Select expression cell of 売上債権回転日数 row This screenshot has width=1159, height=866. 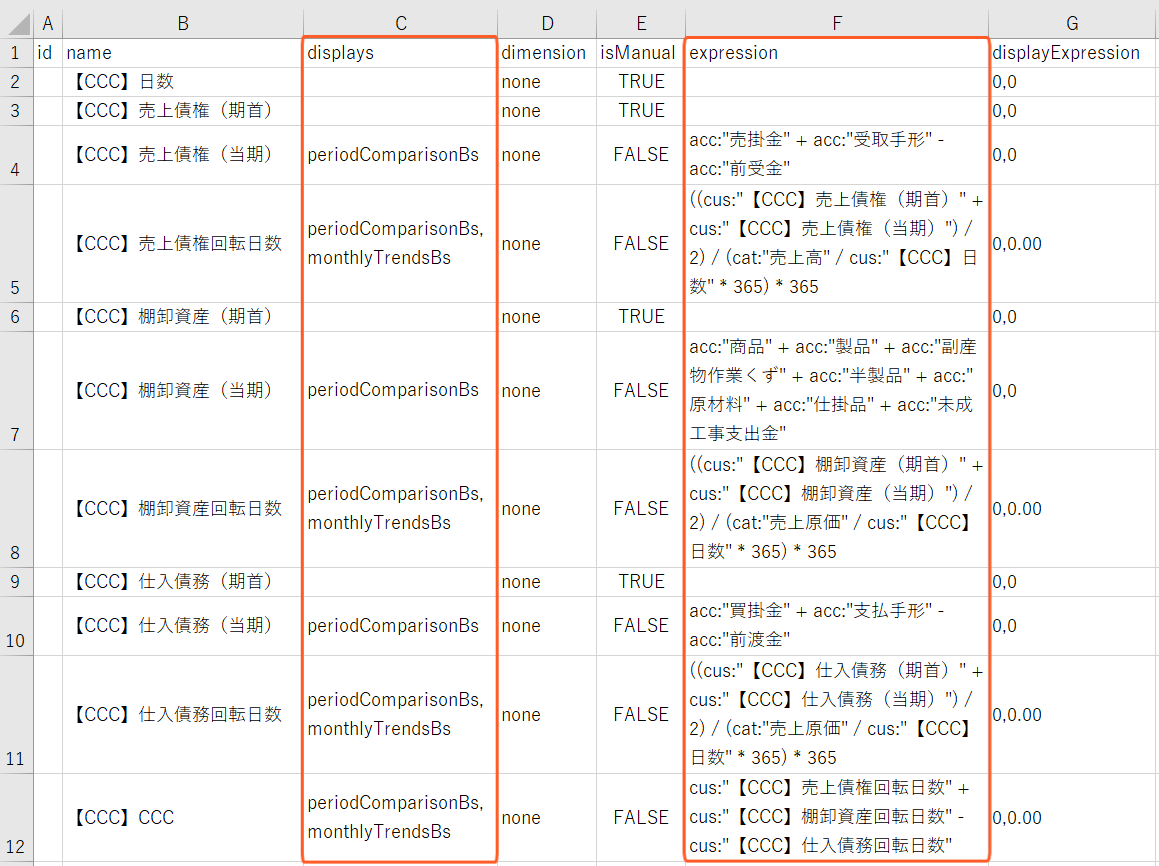click(x=837, y=243)
